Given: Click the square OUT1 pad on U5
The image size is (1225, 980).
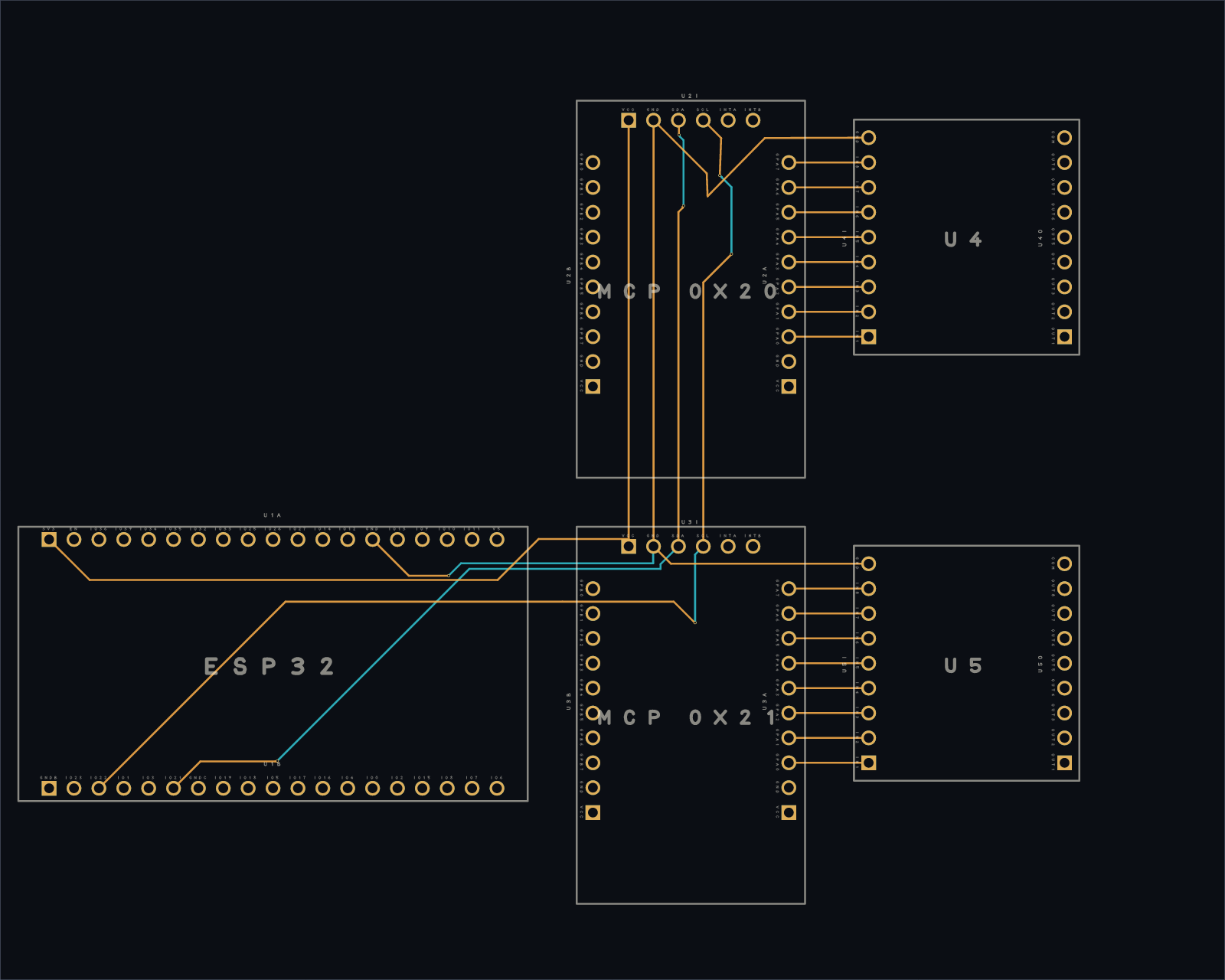Looking at the screenshot, I should [x=1064, y=763].
